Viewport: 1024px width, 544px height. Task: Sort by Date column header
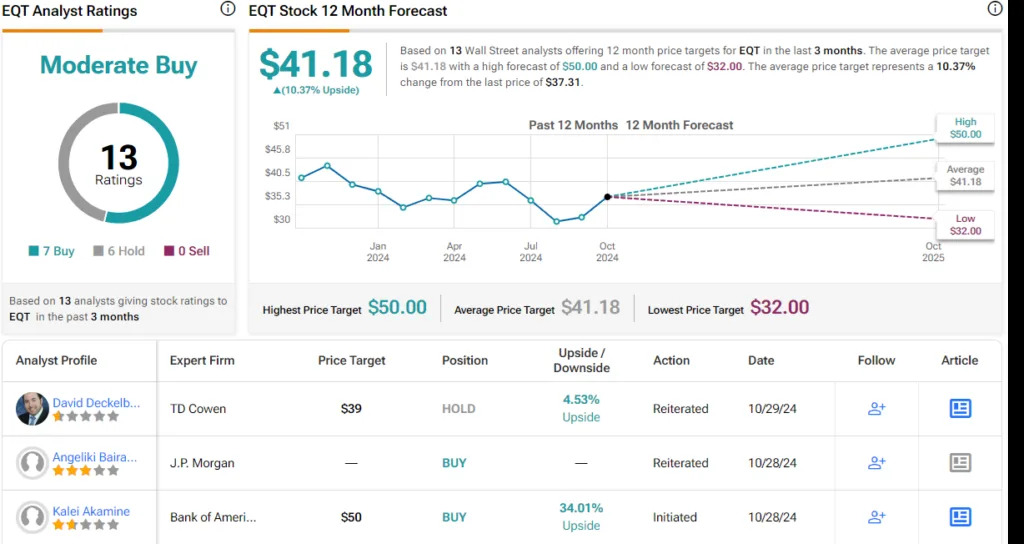tap(761, 360)
